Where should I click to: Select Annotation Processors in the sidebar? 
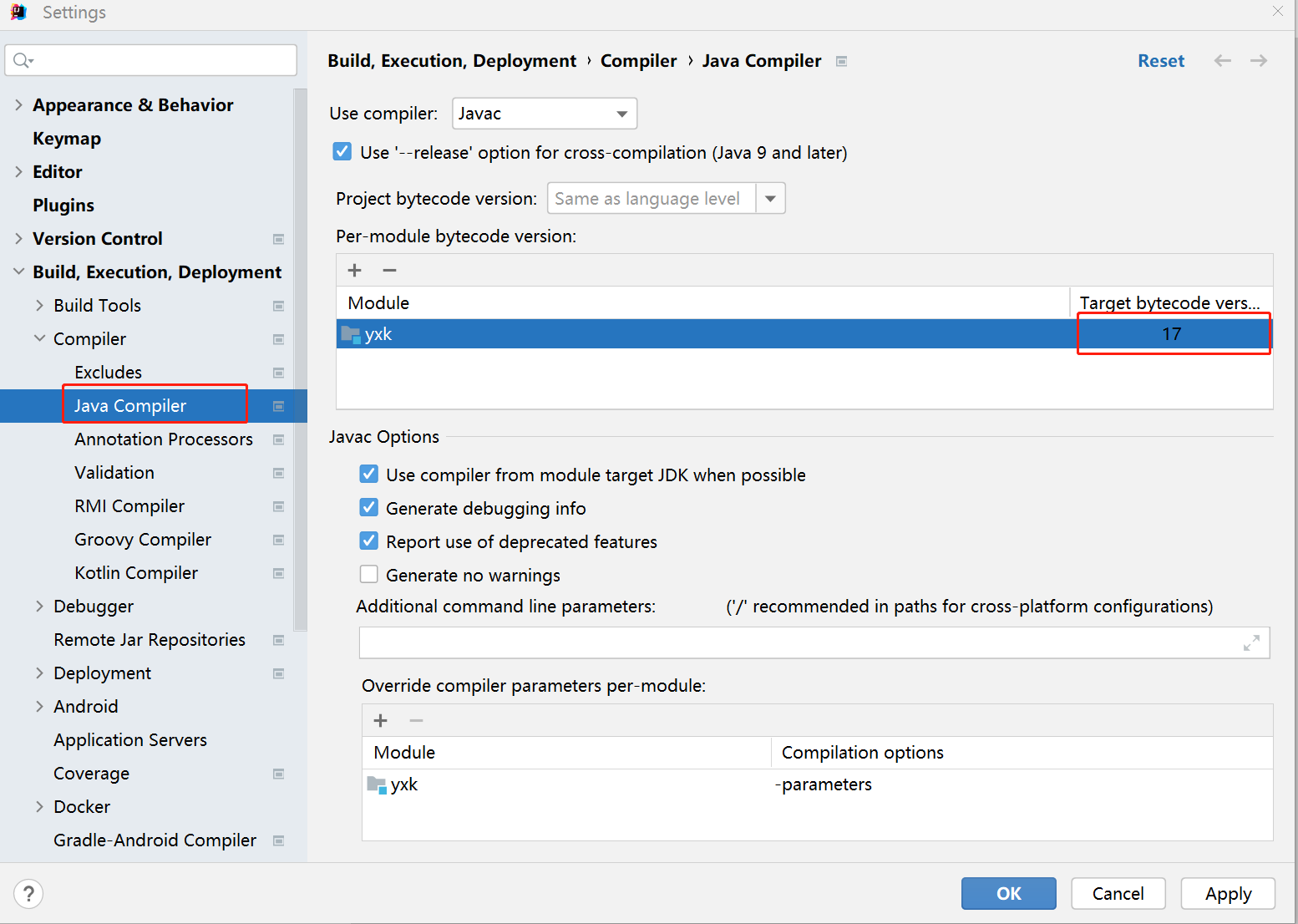point(163,439)
